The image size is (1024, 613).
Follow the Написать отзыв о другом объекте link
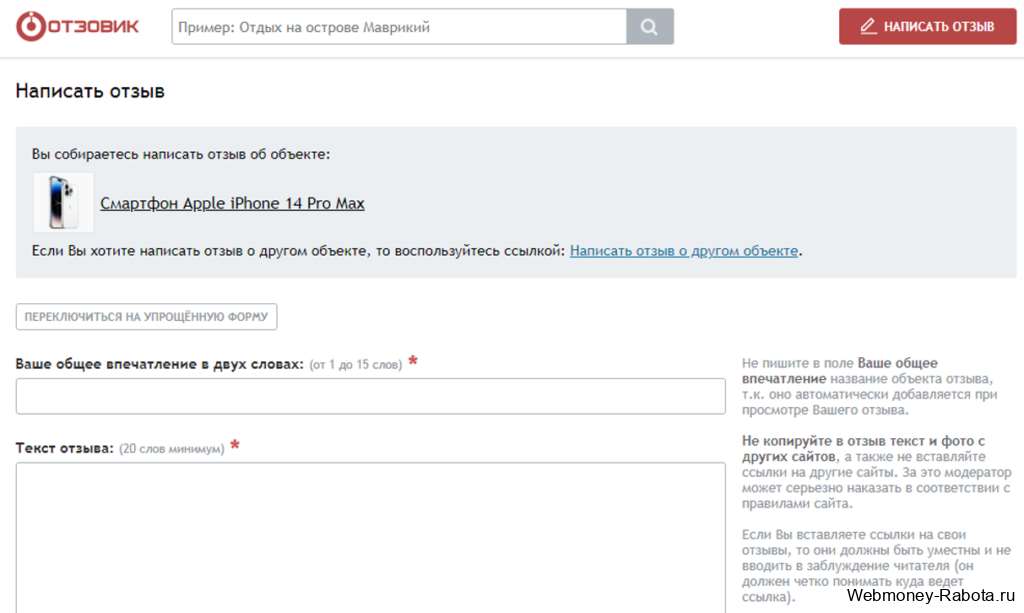click(684, 251)
